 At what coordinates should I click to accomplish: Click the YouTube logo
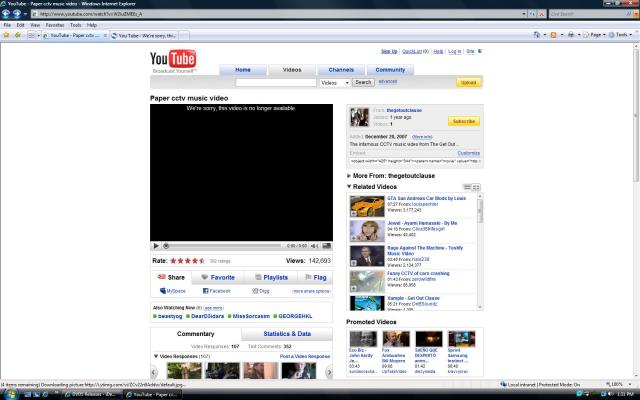point(173,59)
